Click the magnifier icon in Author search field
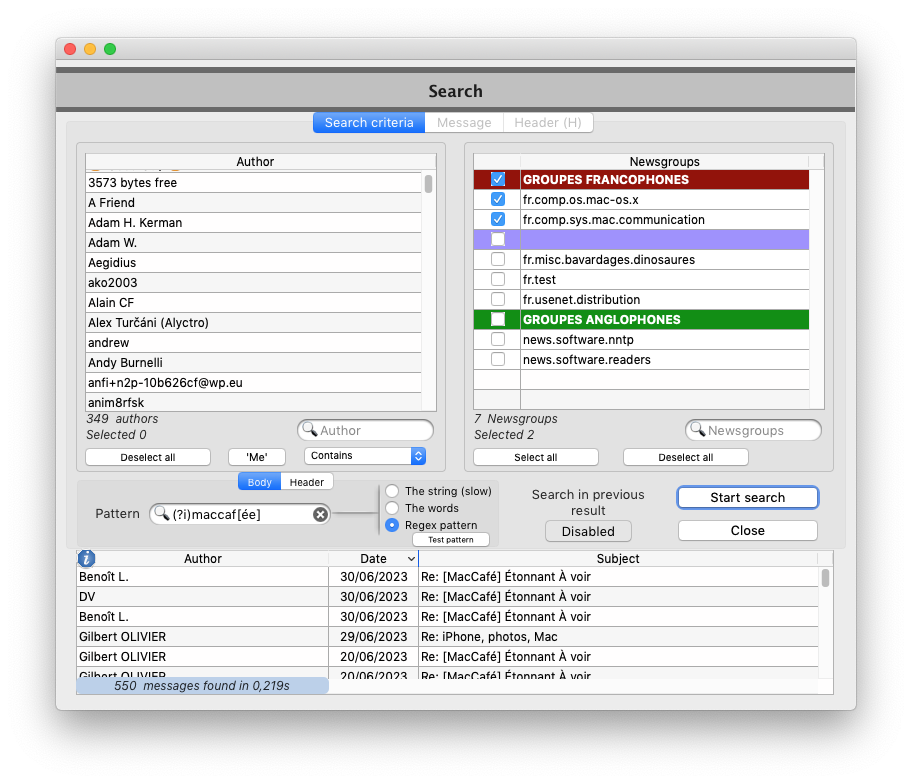Image resolution: width=912 pixels, height=784 pixels. [x=309, y=430]
